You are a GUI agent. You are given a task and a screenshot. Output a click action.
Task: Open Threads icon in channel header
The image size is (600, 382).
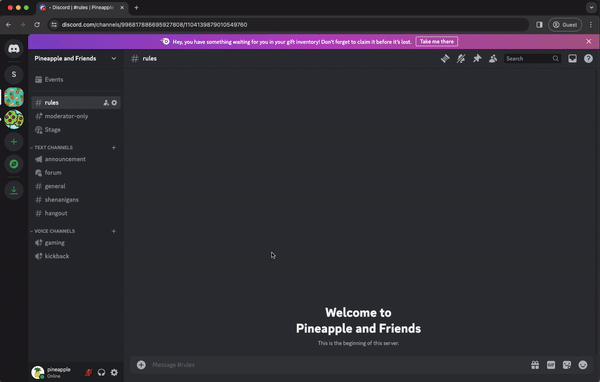click(x=445, y=59)
